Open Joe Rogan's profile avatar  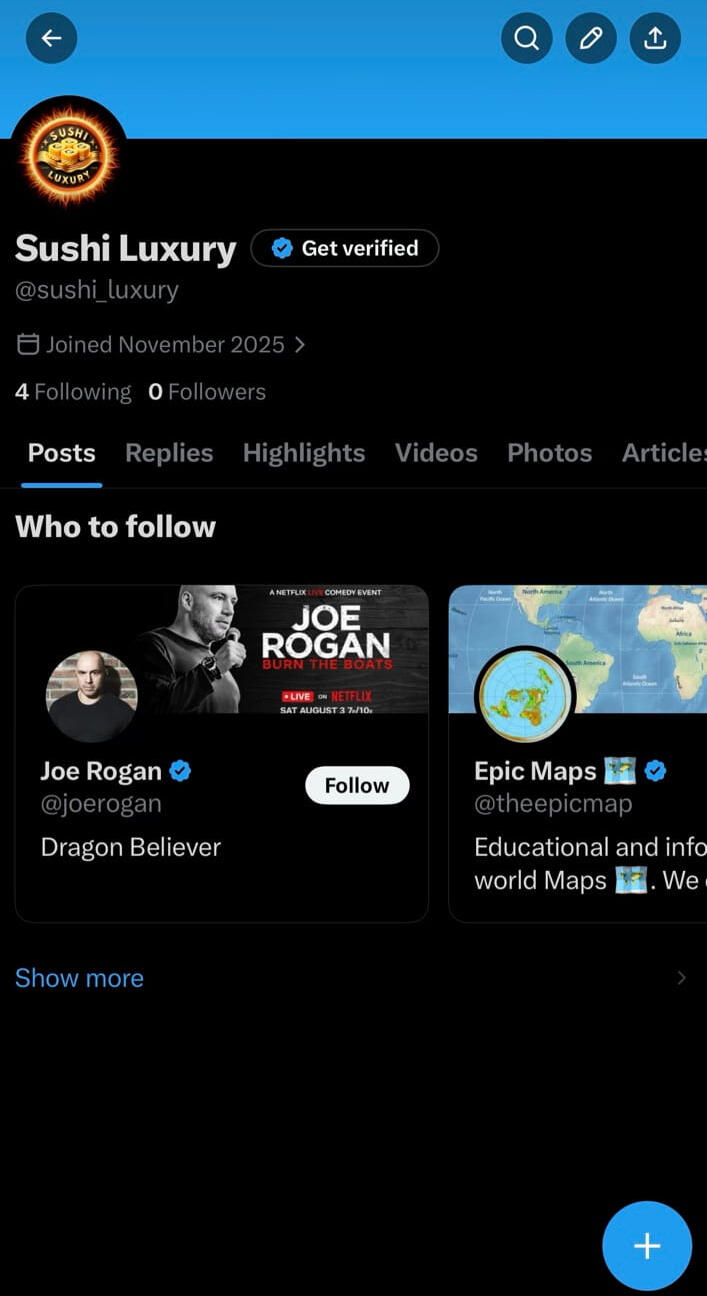(x=91, y=696)
